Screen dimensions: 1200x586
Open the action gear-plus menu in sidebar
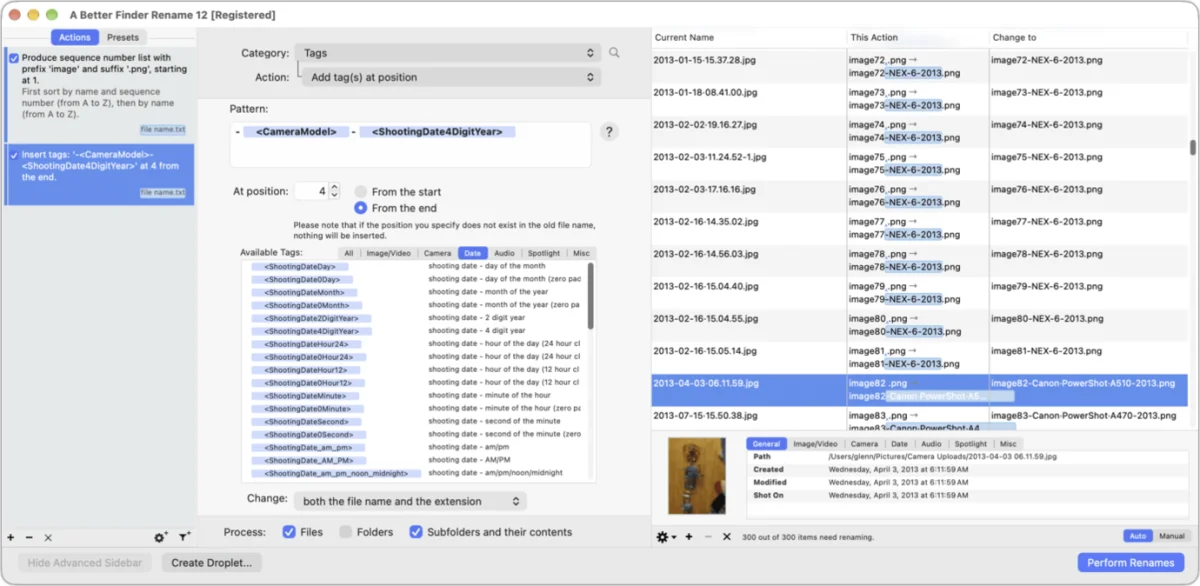click(x=161, y=538)
